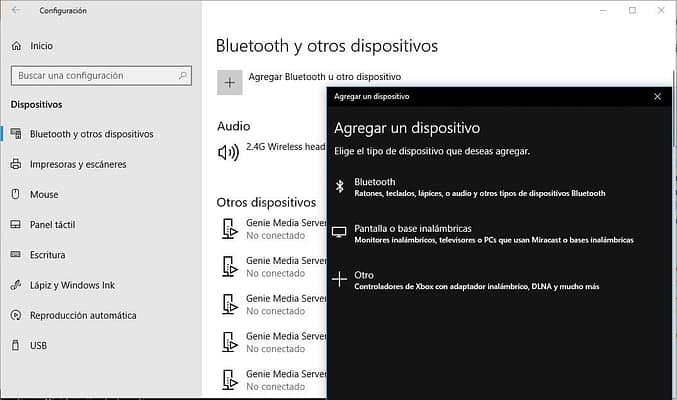Click 'Agregar Bluetooth u otro dispositivo' label
The image size is (677, 400).
pos(325,77)
